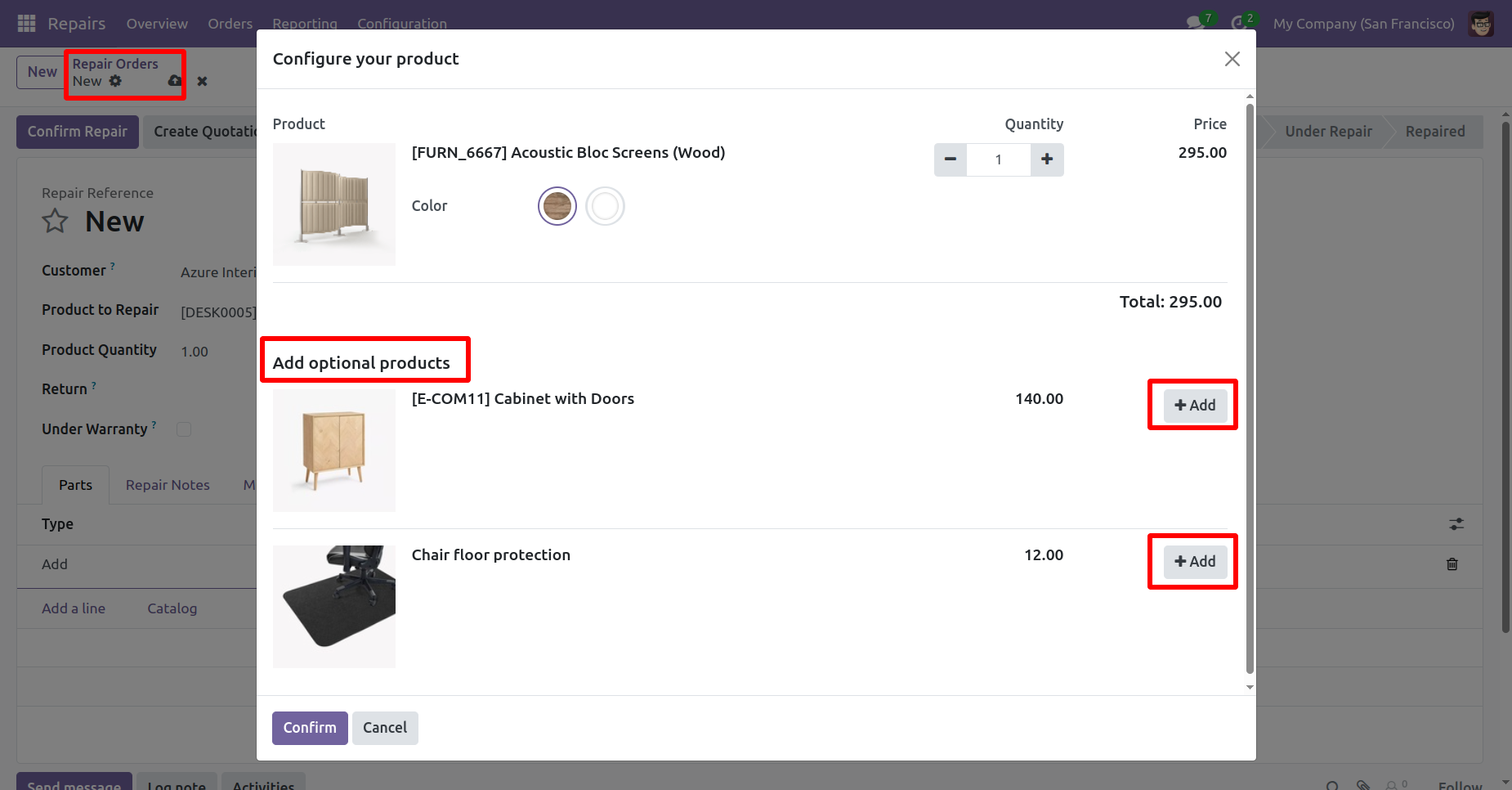
Task: Open the Configuration menu
Action: (401, 24)
